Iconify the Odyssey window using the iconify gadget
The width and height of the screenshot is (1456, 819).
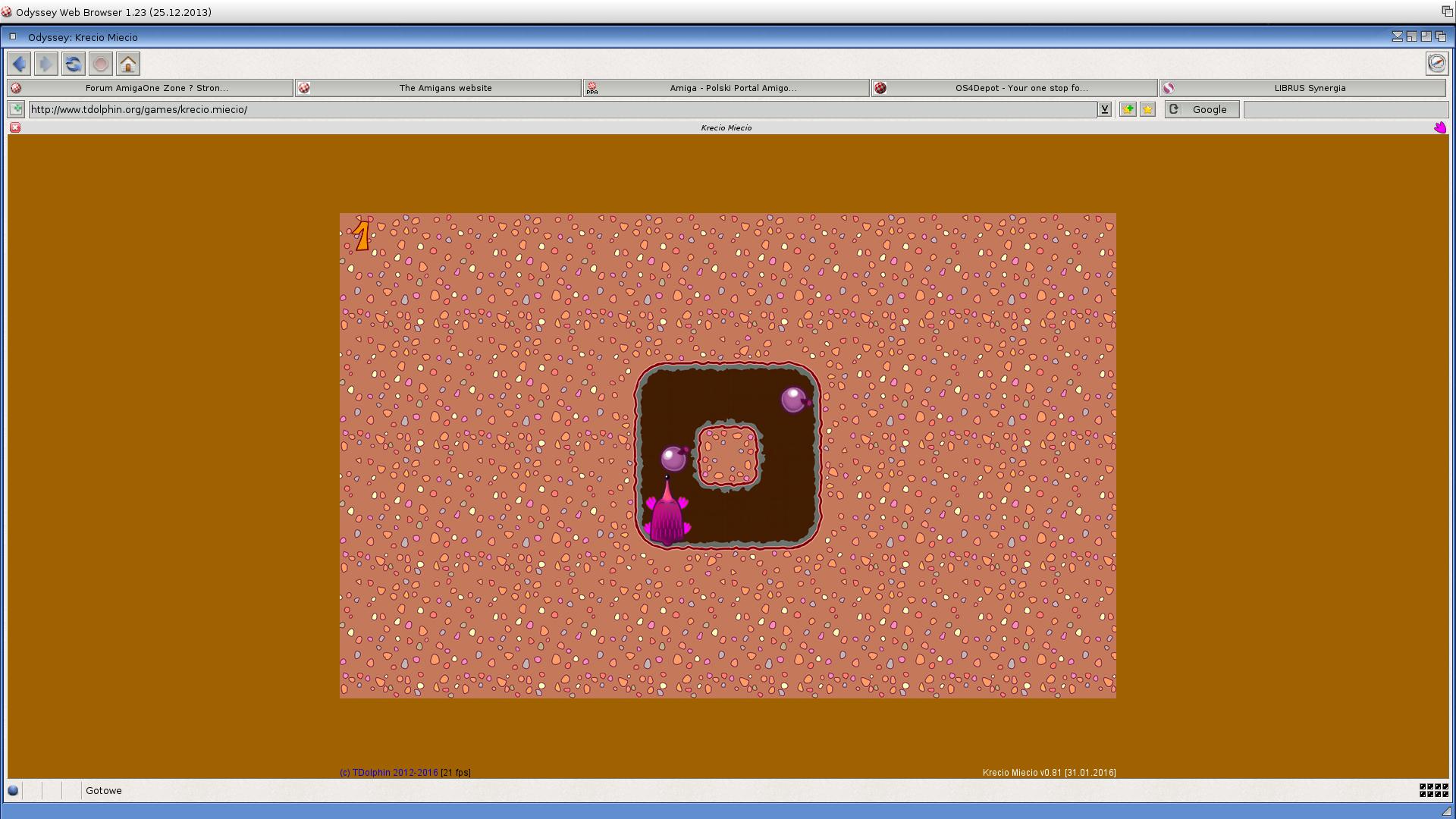(x=1397, y=36)
